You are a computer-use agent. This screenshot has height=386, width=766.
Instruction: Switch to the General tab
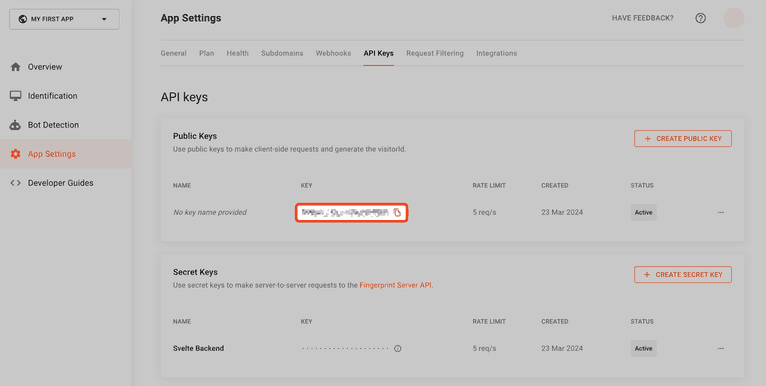click(x=173, y=53)
